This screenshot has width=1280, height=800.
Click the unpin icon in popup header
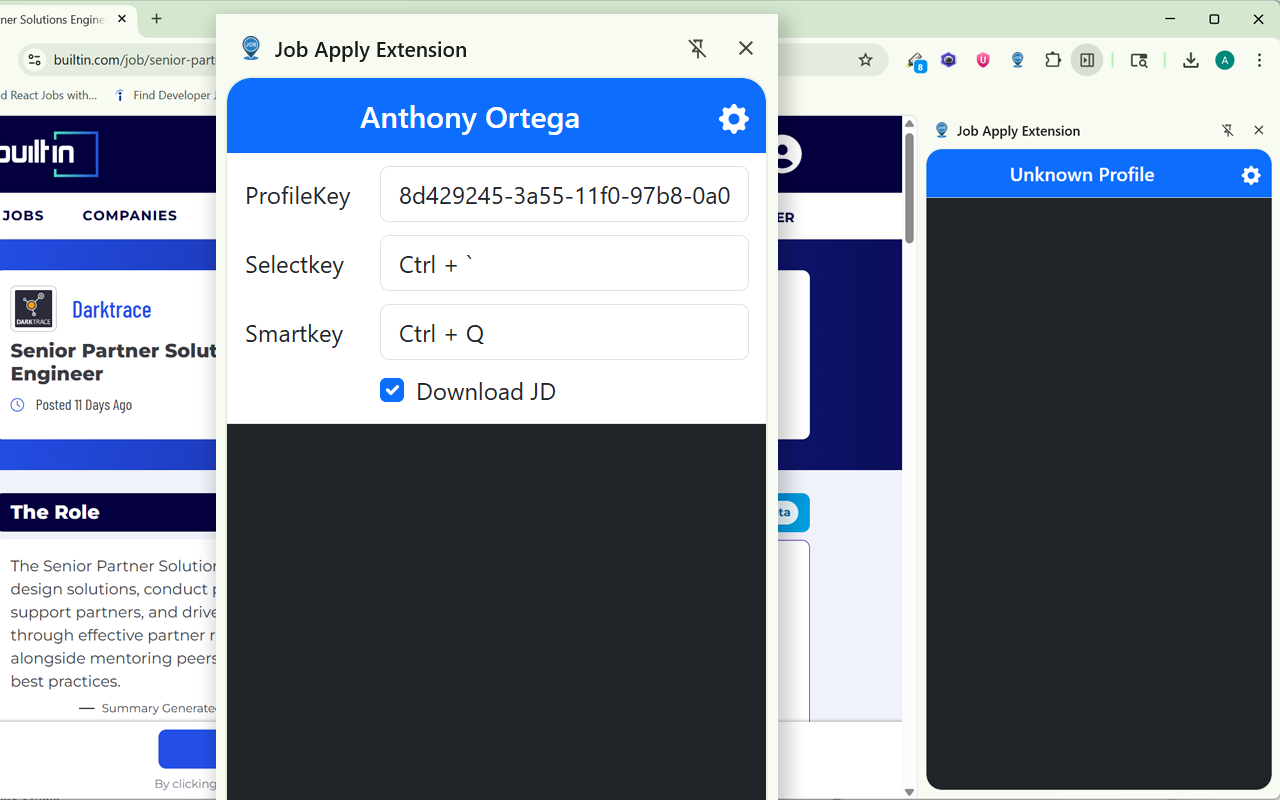(698, 49)
